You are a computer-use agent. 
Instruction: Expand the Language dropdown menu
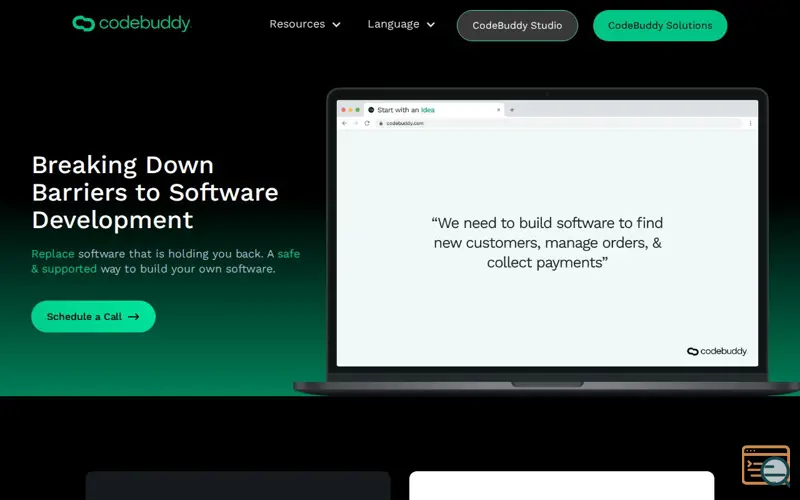[401, 24]
